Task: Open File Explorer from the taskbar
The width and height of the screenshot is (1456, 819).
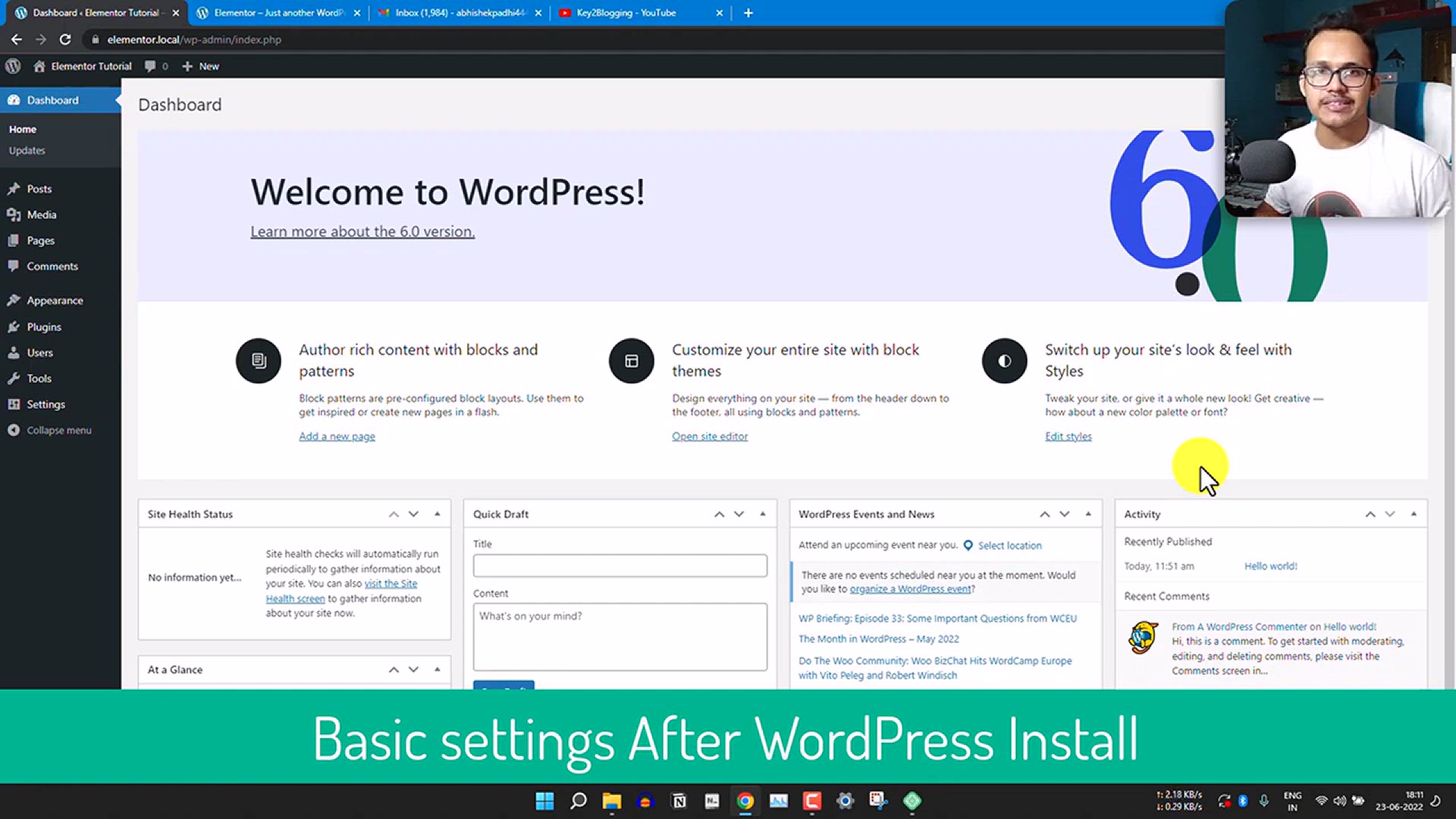Action: pos(612,801)
